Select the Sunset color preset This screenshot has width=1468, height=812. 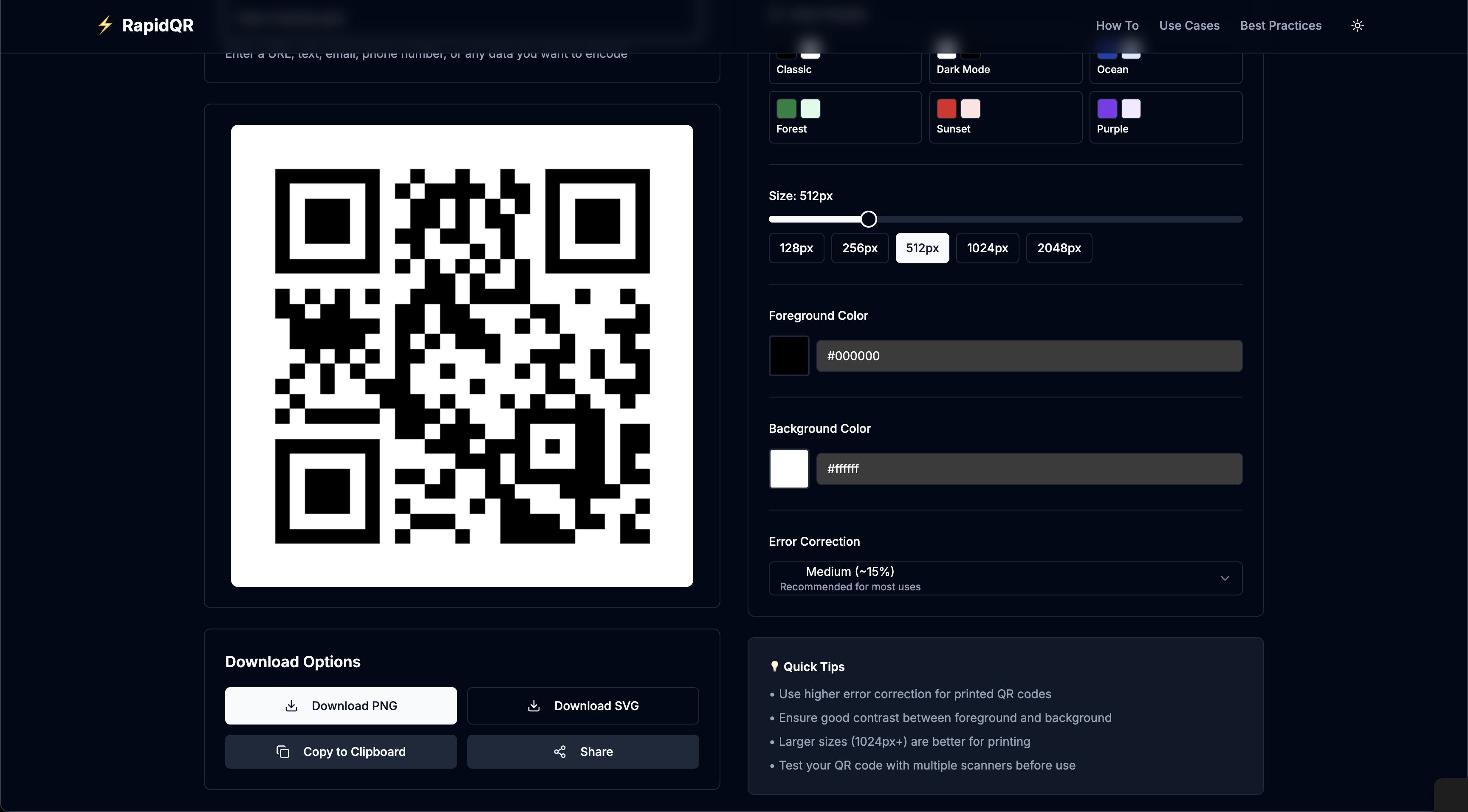[1005, 117]
